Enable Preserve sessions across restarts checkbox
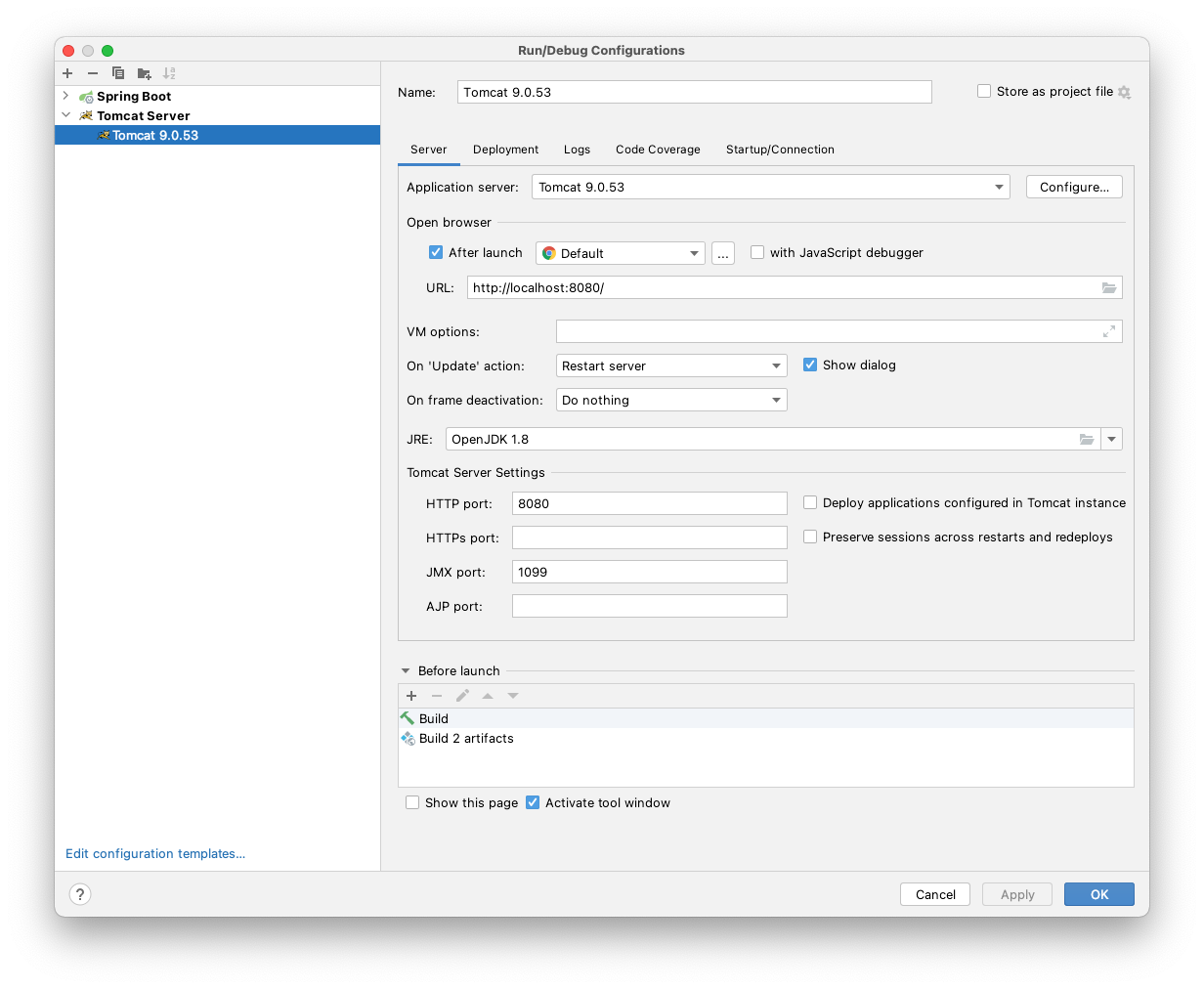The height and width of the screenshot is (989, 1204). coord(810,537)
